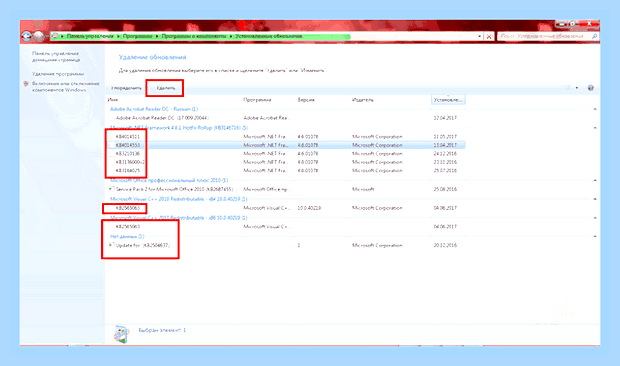Click the Forward navigation arrow
The width and height of the screenshot is (620, 366).
38,36
